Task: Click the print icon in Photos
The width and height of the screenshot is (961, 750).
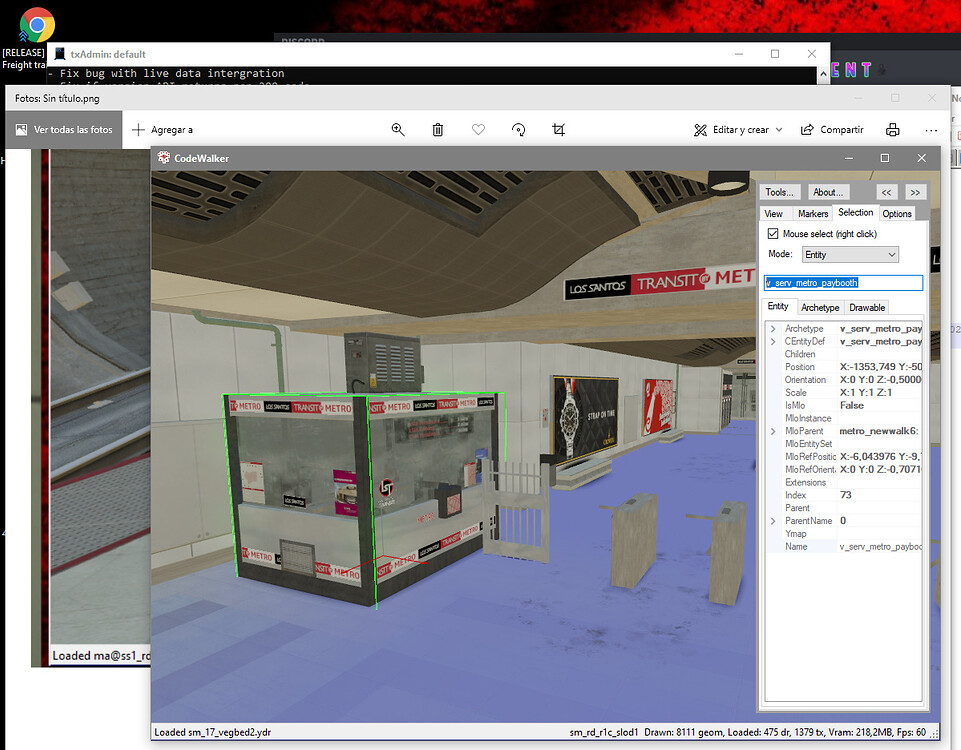Action: point(892,130)
